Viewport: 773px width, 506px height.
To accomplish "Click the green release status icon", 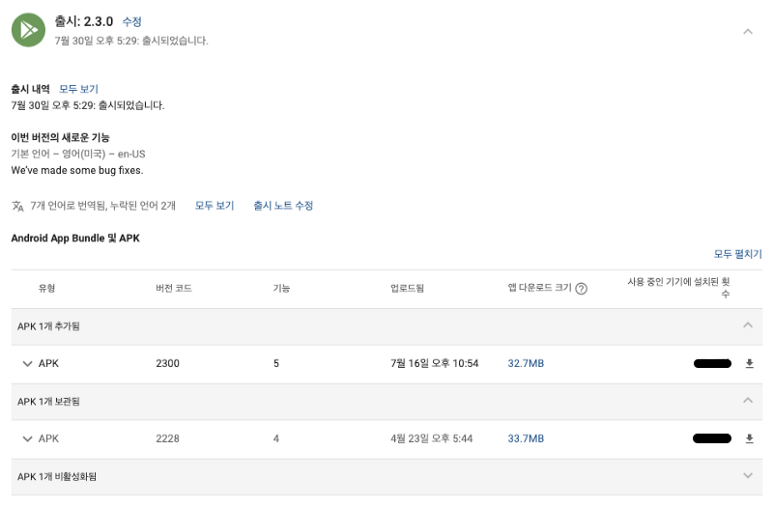I will click(x=28, y=30).
